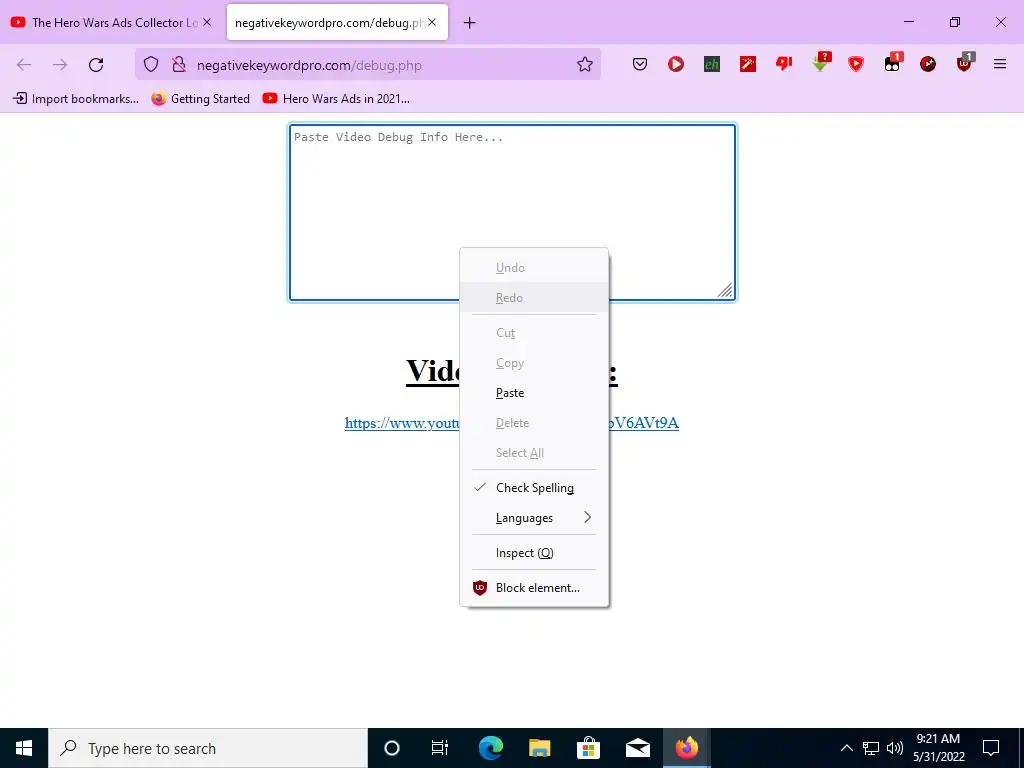Open the red play-circle extension icon

676,64
